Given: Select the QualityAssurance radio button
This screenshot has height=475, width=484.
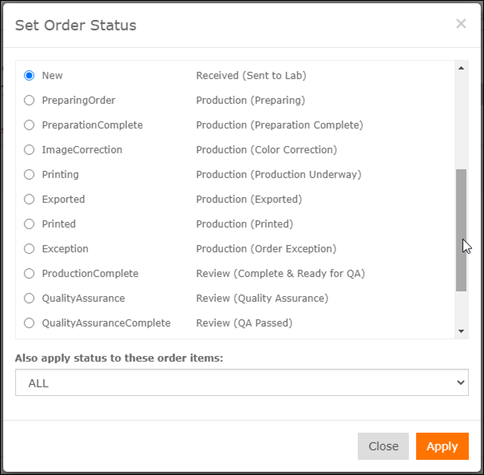Looking at the screenshot, I should point(29,298).
